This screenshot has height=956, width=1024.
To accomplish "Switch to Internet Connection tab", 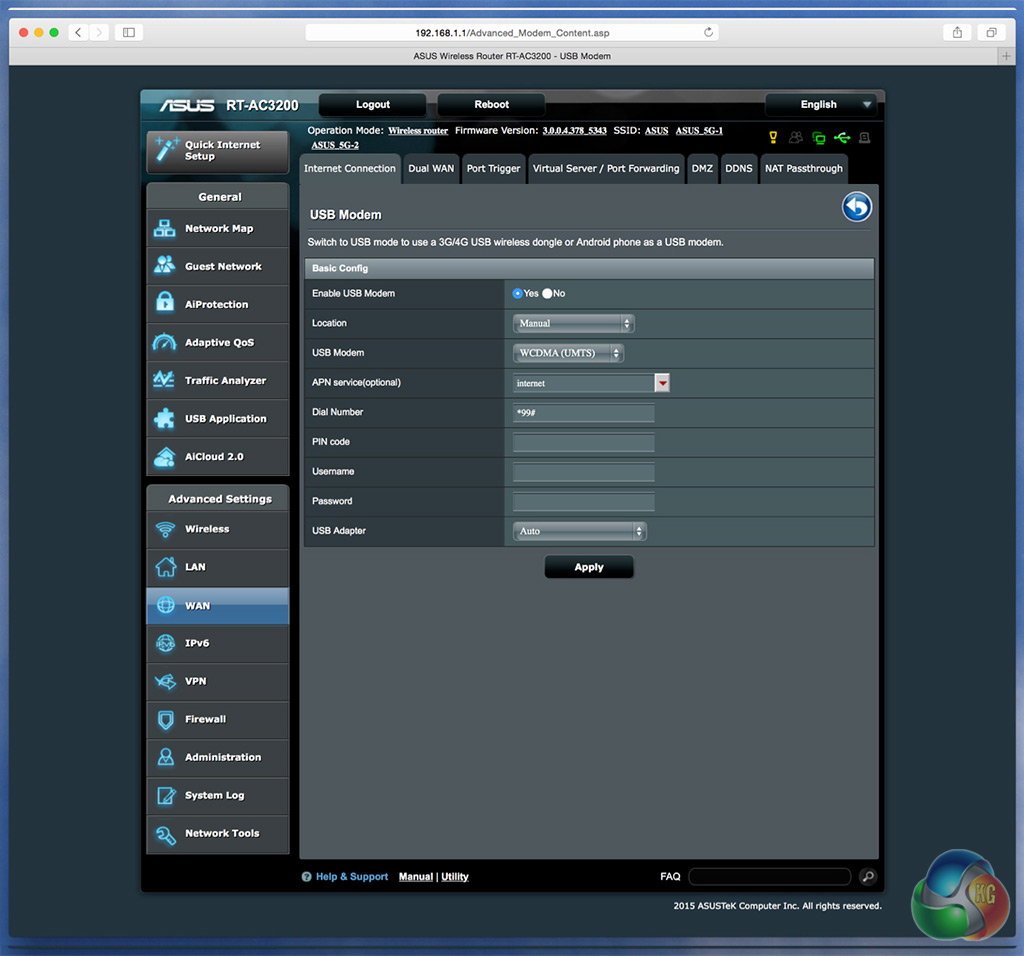I will pos(349,168).
